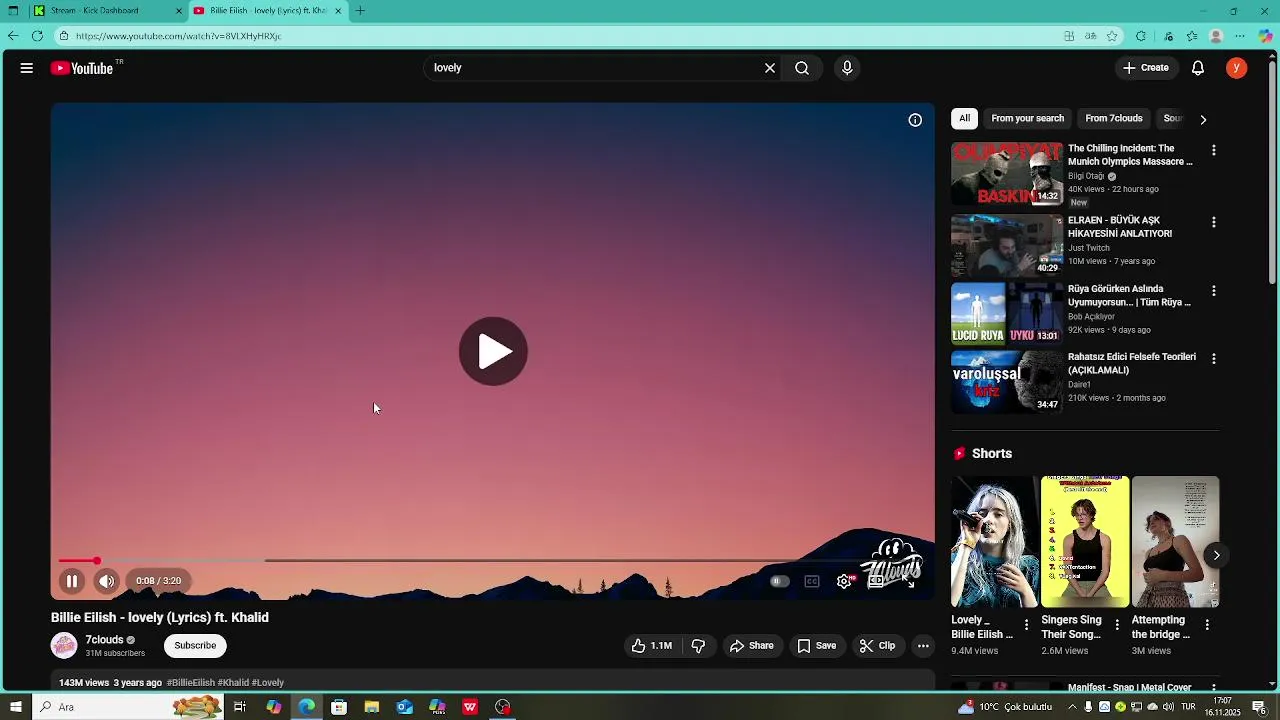1280x720 pixels.
Task: Open options for Felsefe Teorileri video
Action: (x=1214, y=359)
